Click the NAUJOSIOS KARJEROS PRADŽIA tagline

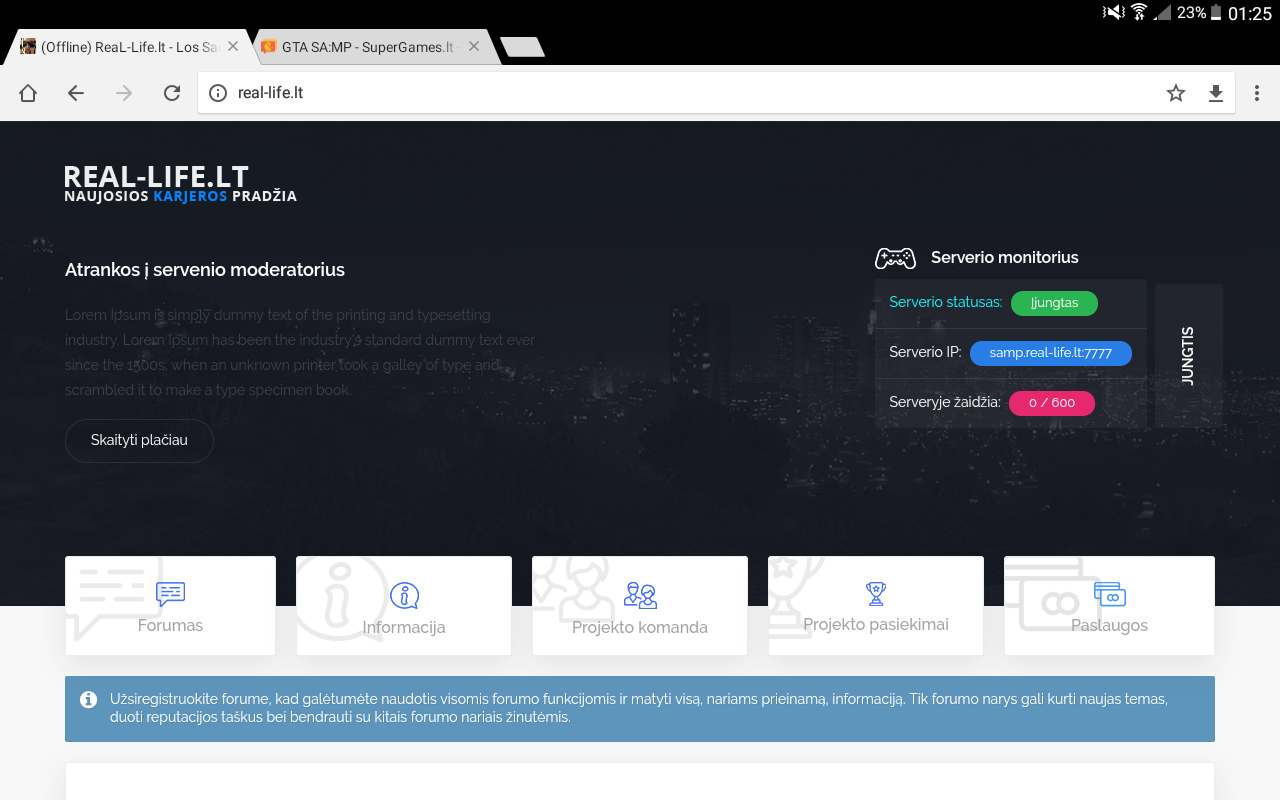point(181,196)
